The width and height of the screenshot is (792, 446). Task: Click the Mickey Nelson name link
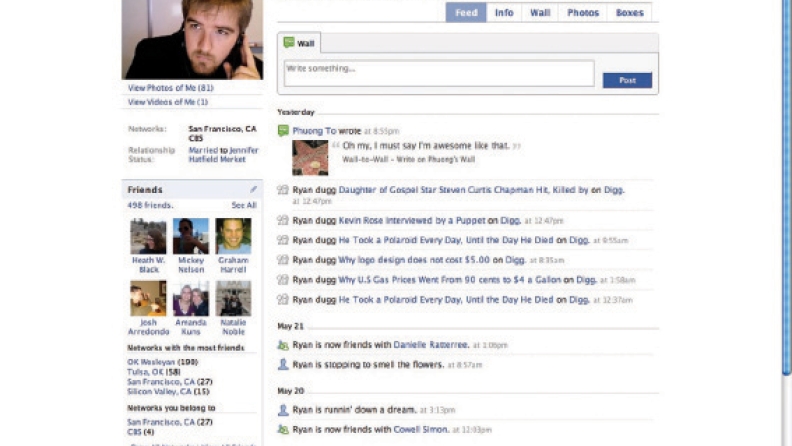(x=191, y=265)
